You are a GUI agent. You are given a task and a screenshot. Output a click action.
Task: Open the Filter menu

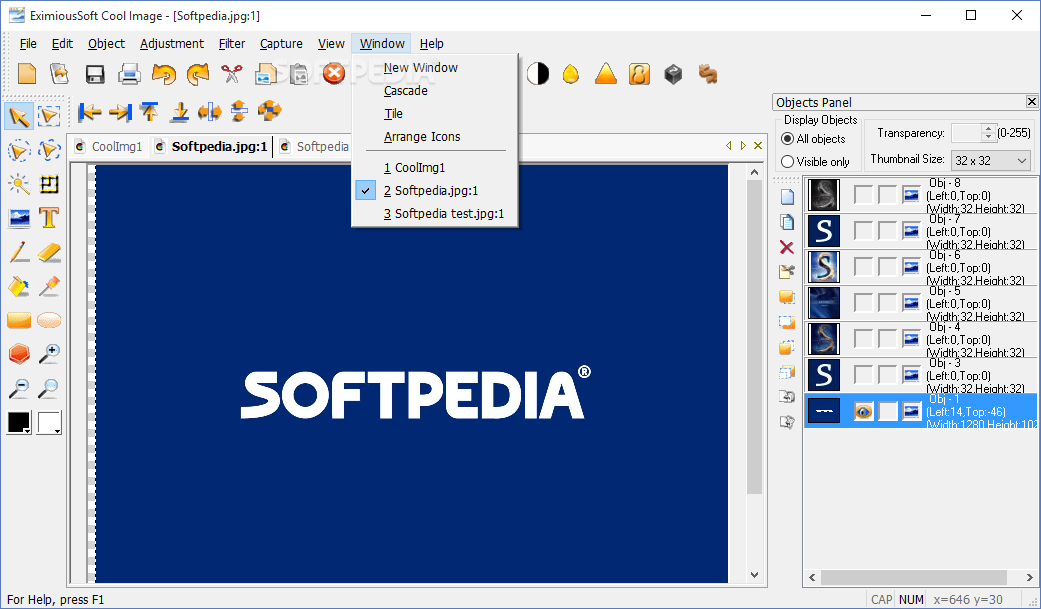[x=232, y=43]
